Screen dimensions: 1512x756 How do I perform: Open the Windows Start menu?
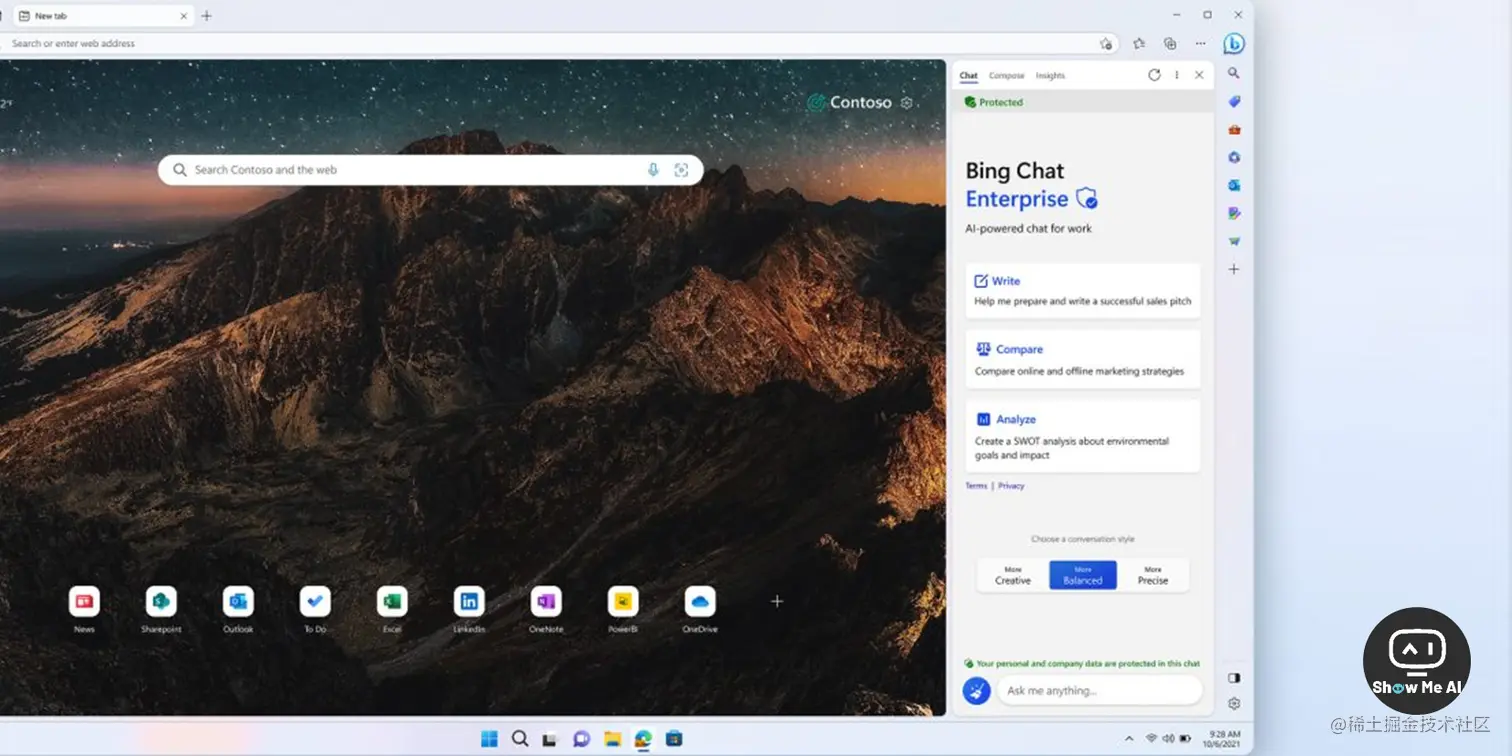(x=489, y=739)
